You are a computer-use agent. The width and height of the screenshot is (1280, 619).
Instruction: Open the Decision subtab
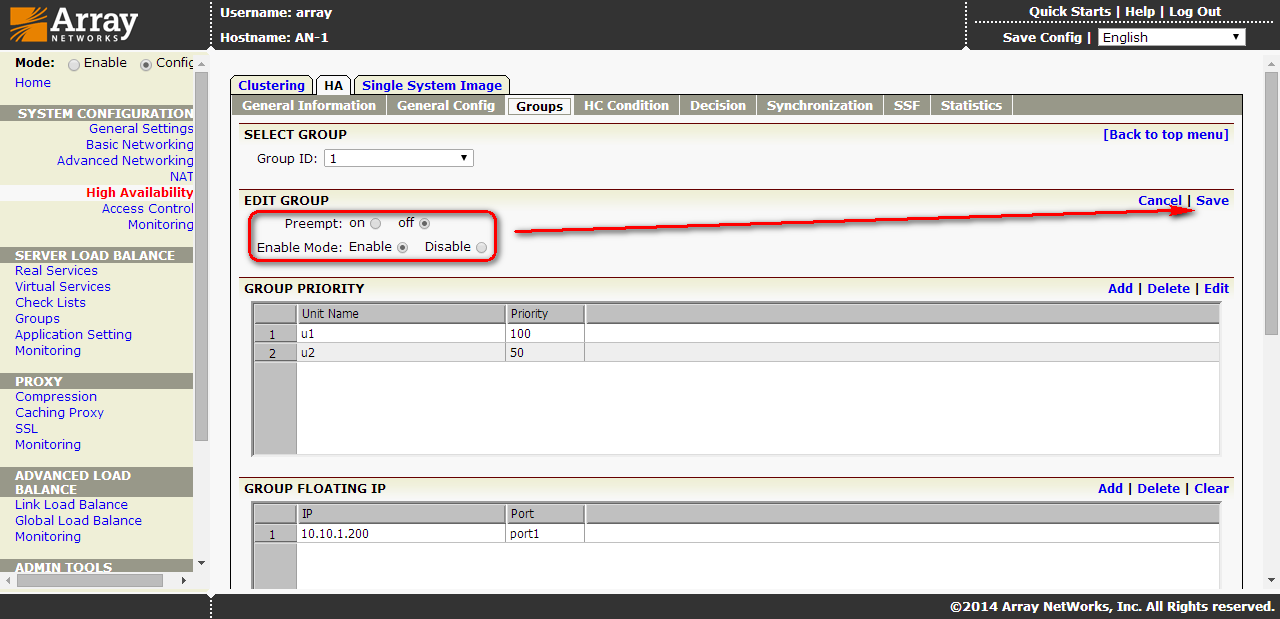click(718, 105)
